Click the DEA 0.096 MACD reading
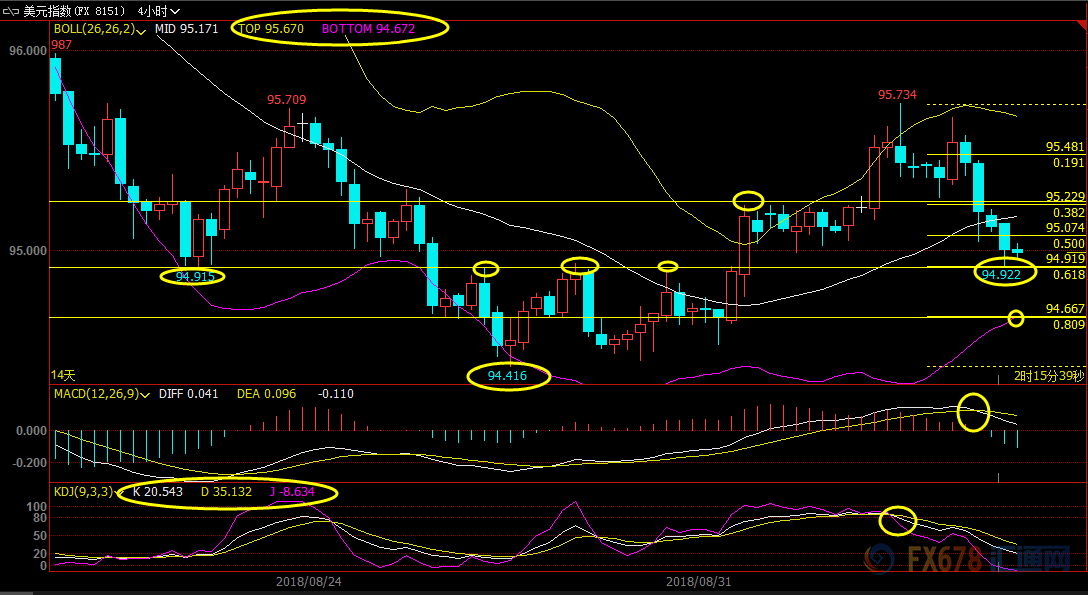The width and height of the screenshot is (1088, 595). [x=266, y=394]
